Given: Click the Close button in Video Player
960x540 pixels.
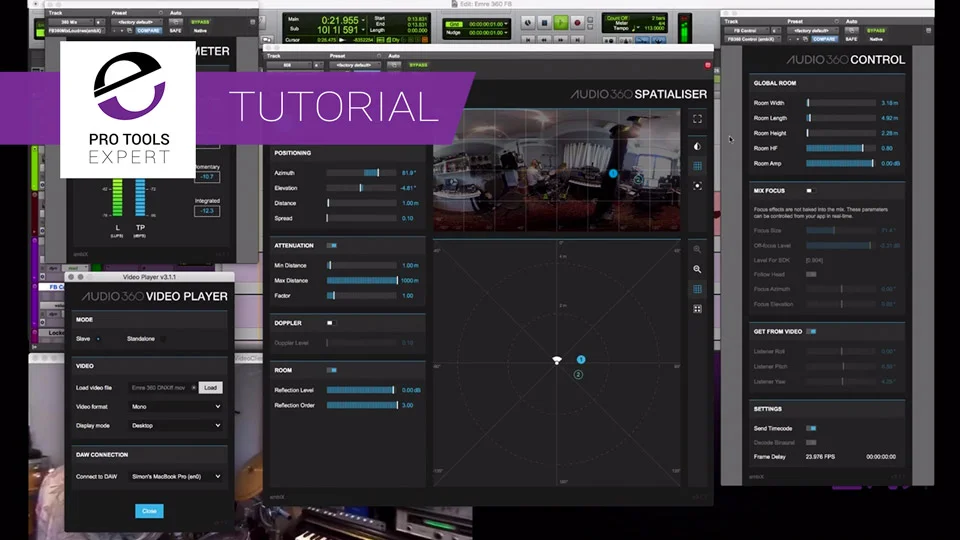Looking at the screenshot, I should (149, 511).
